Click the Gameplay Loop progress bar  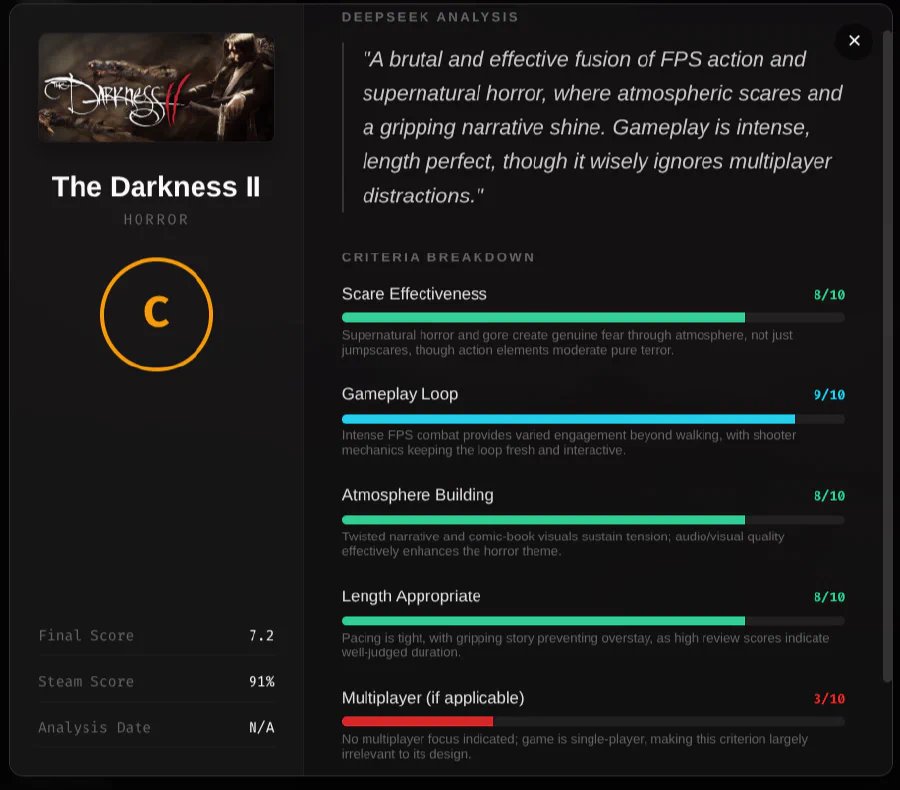(x=593, y=418)
